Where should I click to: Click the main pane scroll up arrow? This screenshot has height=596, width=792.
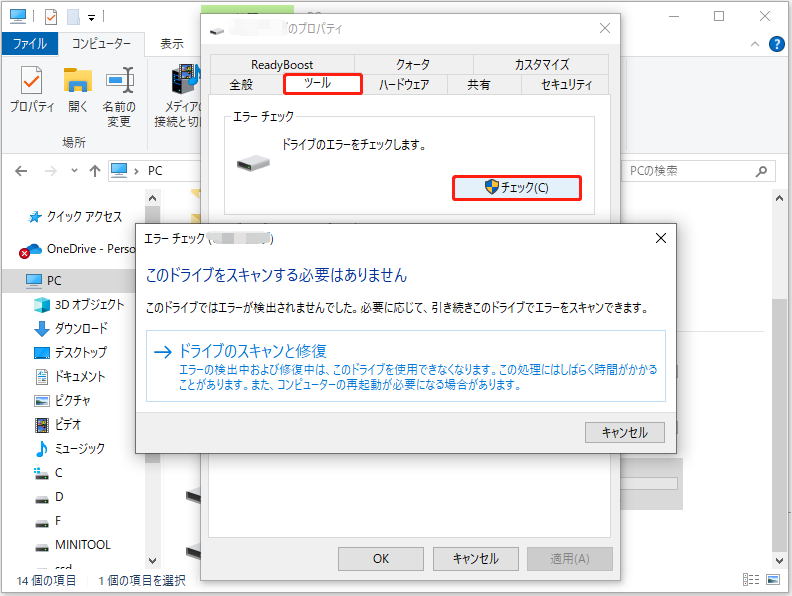(x=779, y=198)
